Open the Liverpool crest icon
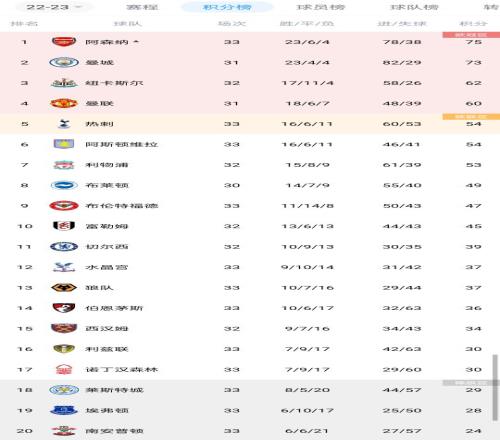Viewport: 500px width, 440px height. (64, 165)
